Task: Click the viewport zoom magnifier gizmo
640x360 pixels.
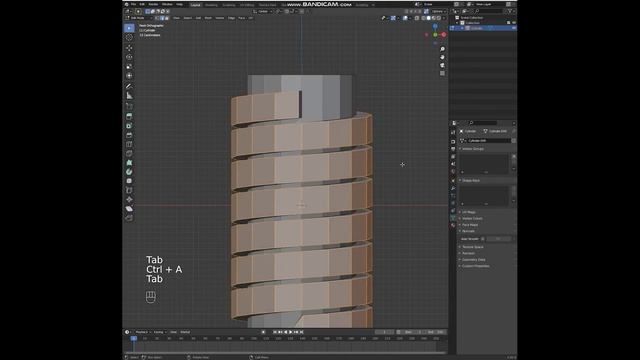Action: [x=442, y=49]
